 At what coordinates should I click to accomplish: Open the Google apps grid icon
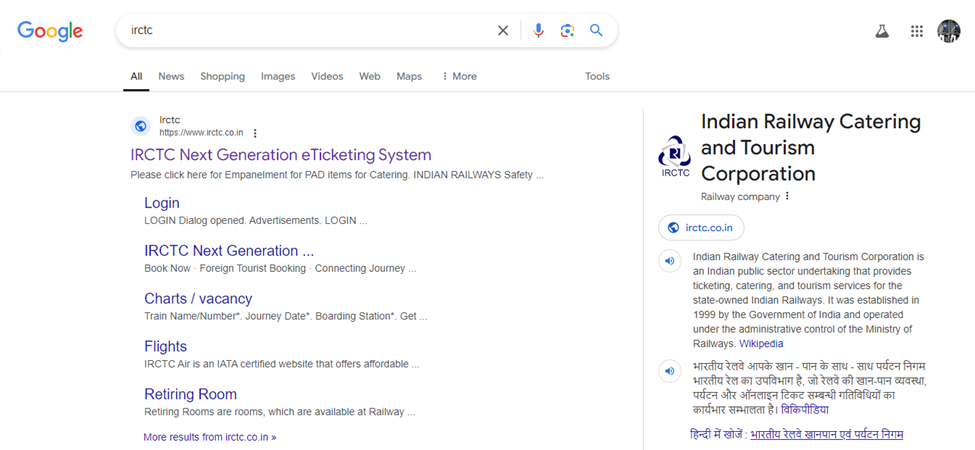click(x=917, y=31)
